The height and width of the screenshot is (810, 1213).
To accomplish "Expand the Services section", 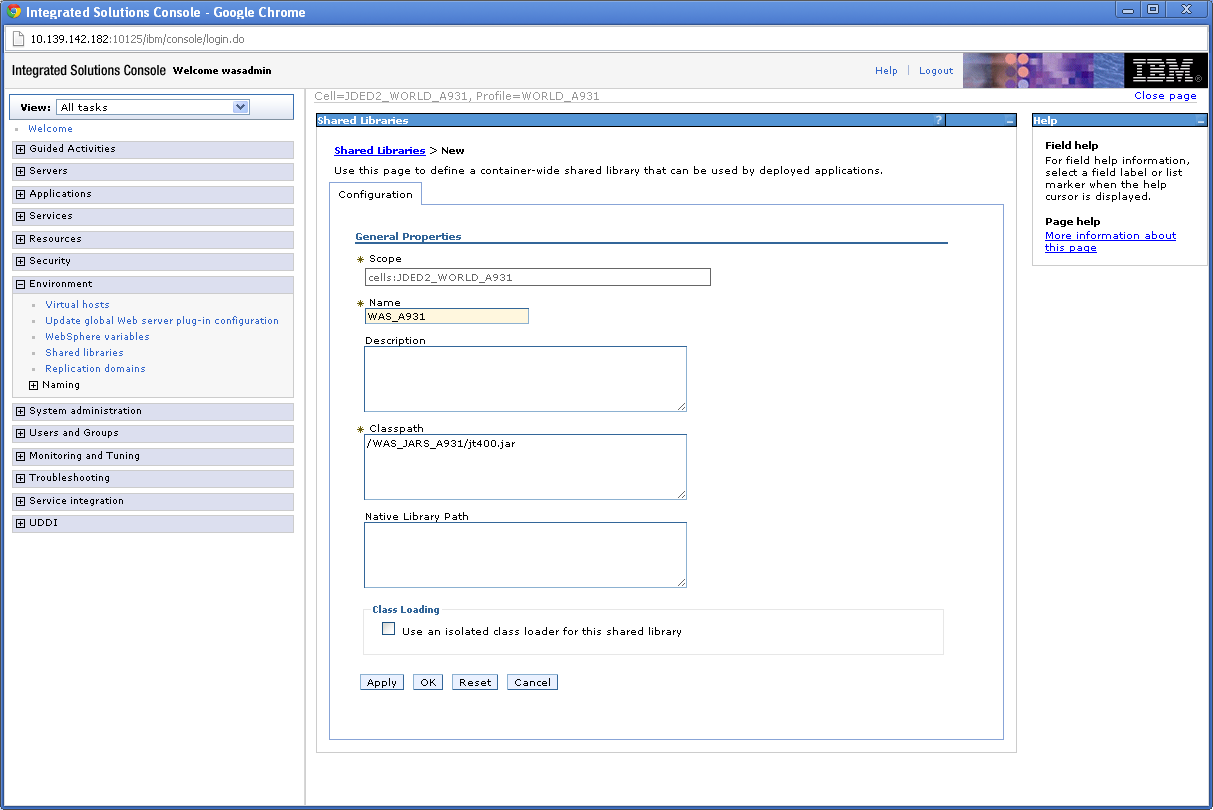I will click(21, 216).
